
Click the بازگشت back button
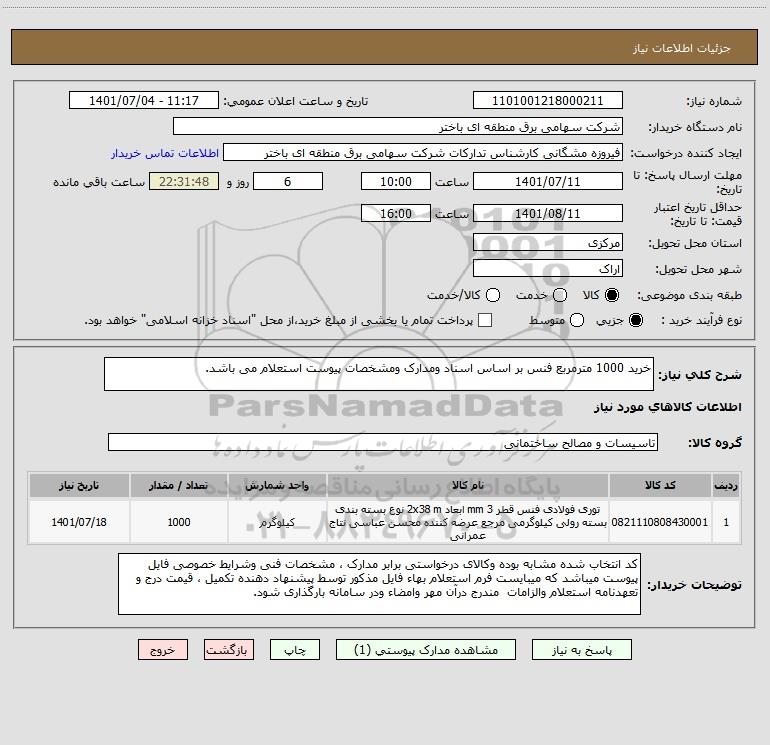(229, 650)
